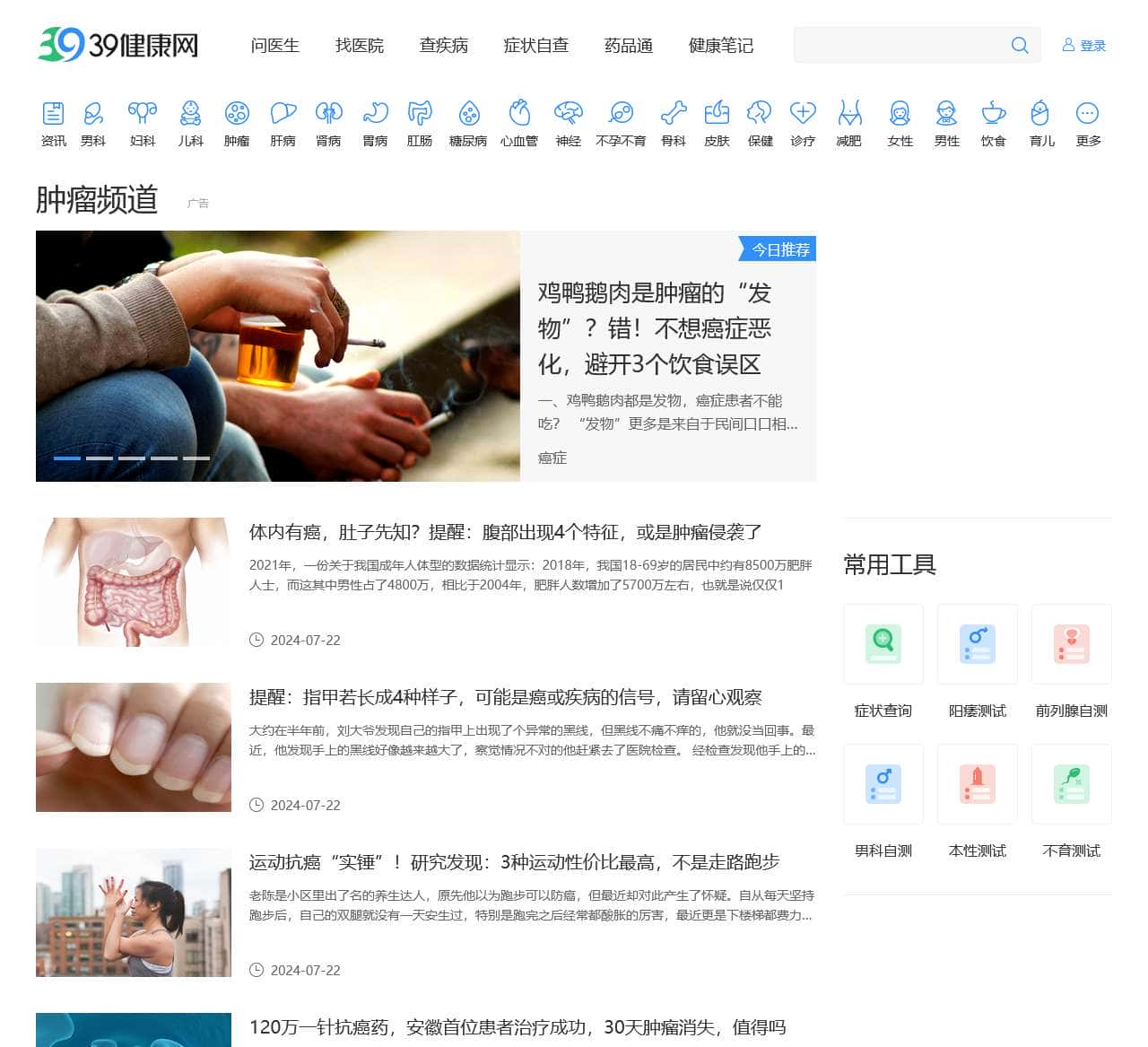Select the 妇科 gynecology icon

point(143,113)
